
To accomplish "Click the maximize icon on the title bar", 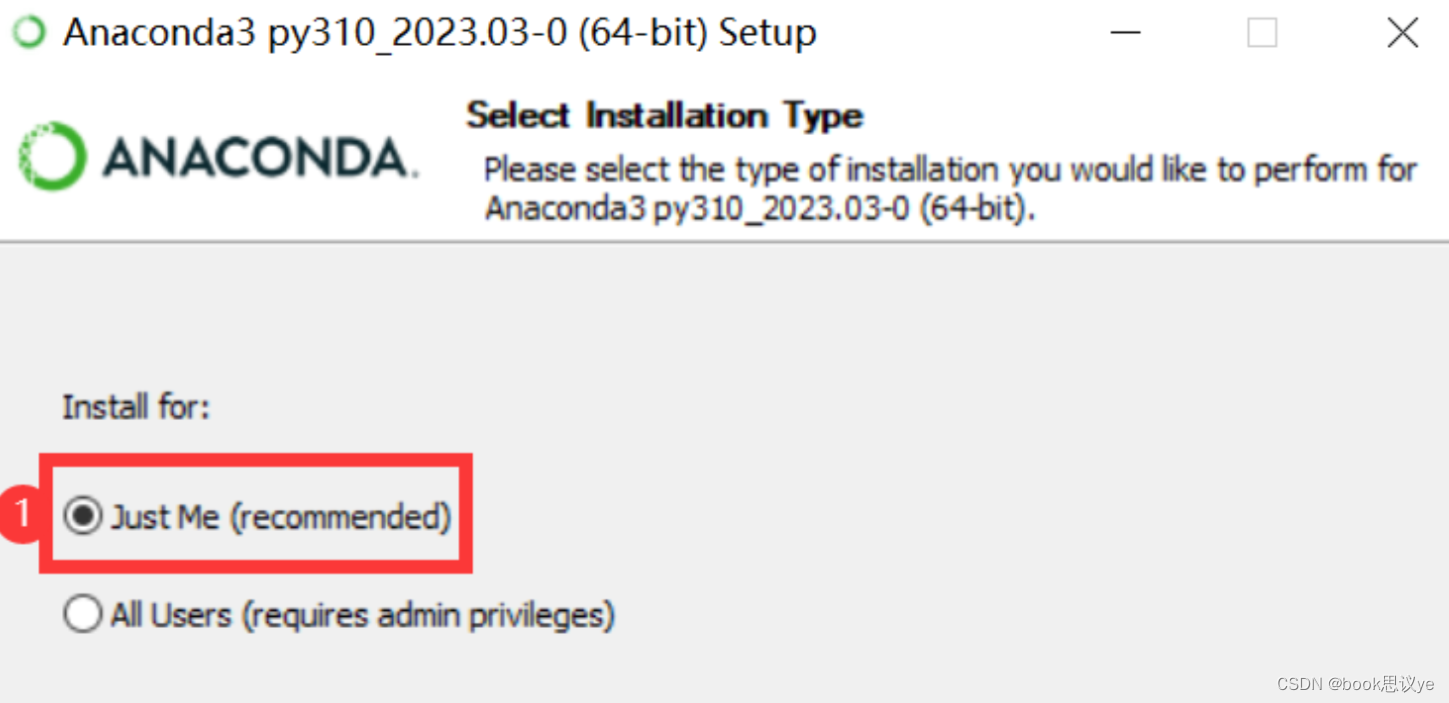I will [1261, 33].
